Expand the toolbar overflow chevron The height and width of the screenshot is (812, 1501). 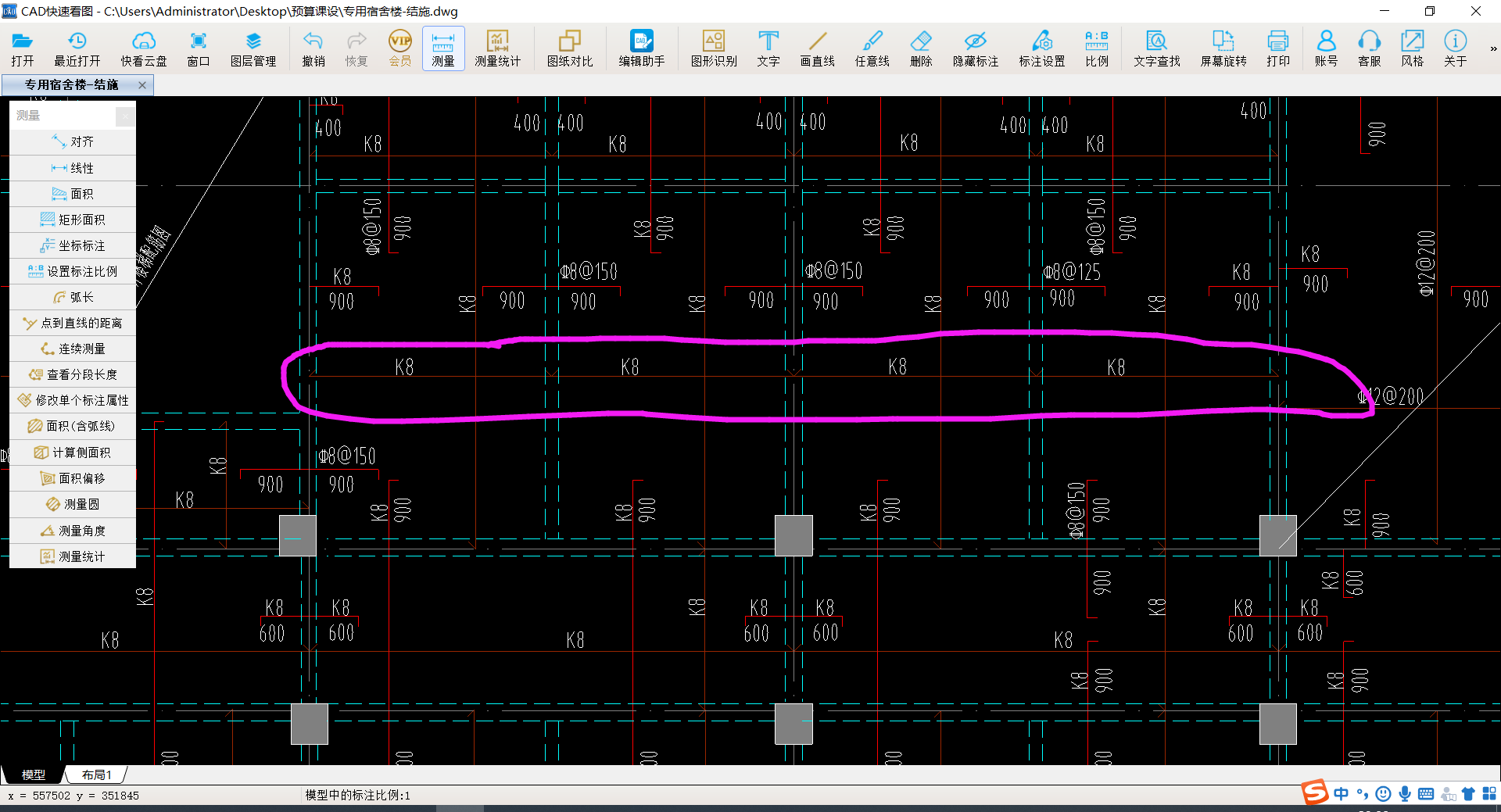(1493, 48)
